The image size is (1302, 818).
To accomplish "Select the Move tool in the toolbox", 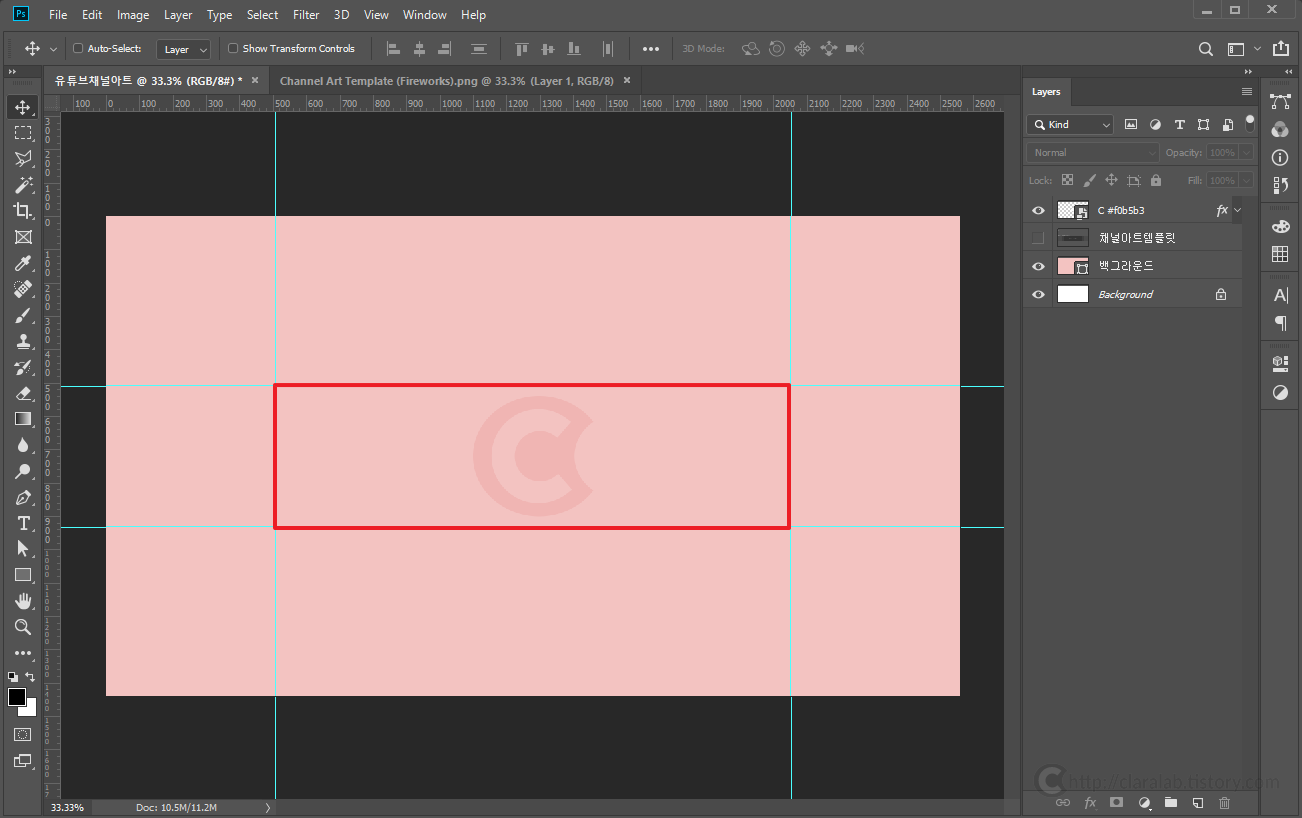I will click(23, 107).
